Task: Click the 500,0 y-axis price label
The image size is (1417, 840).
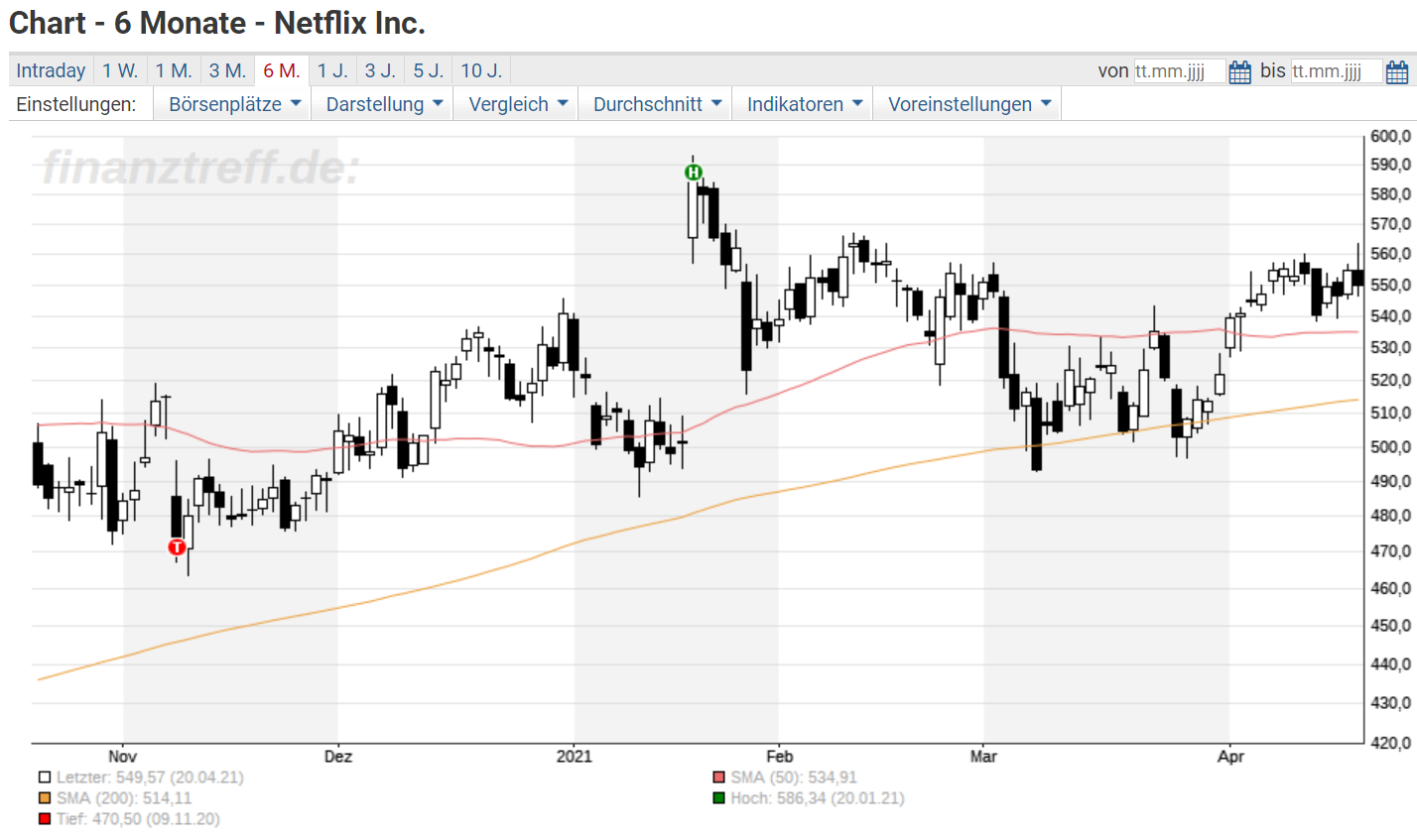Action: [x=1391, y=447]
